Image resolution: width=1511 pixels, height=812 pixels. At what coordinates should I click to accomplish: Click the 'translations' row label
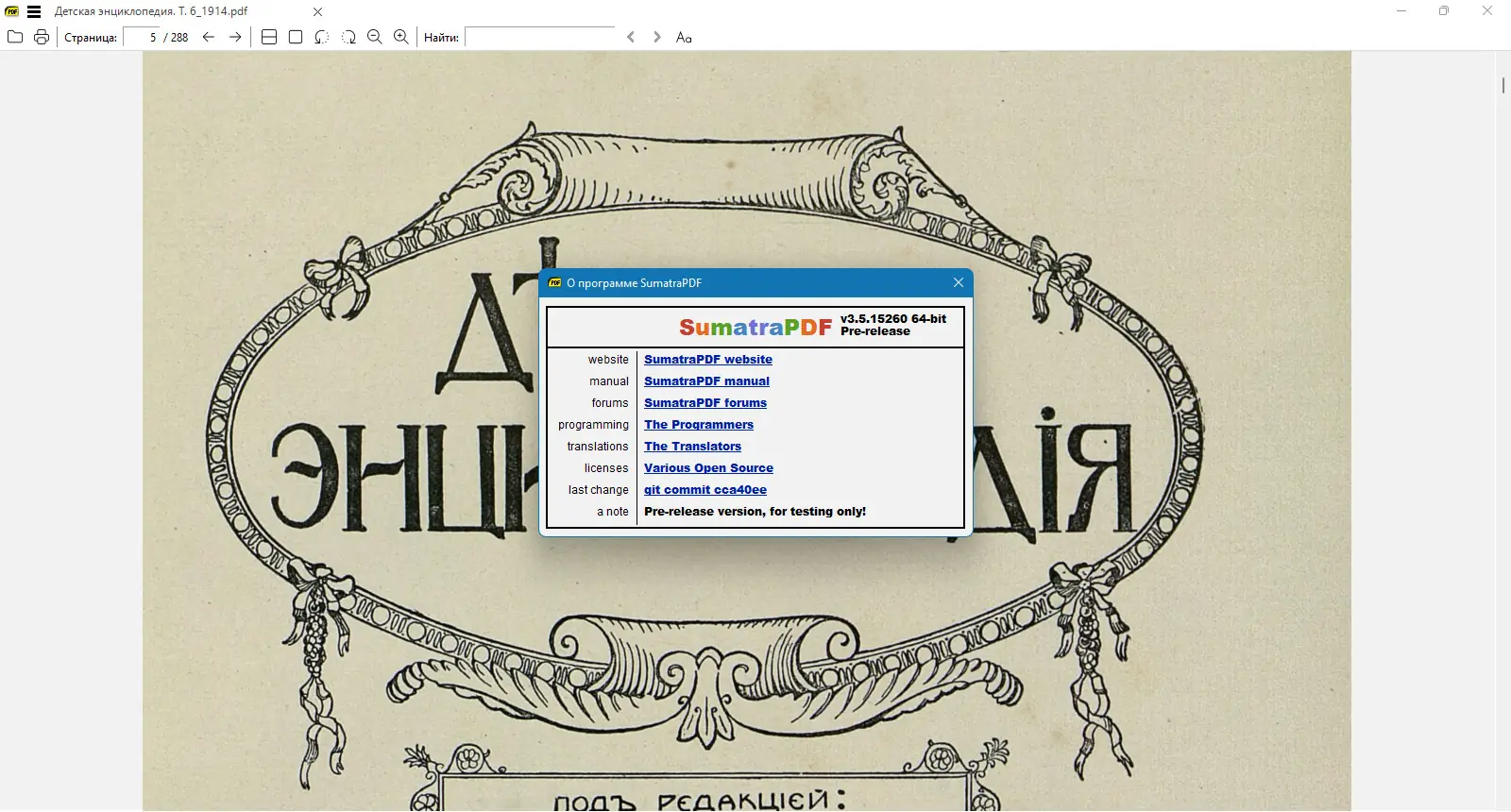pyautogui.click(x=598, y=447)
